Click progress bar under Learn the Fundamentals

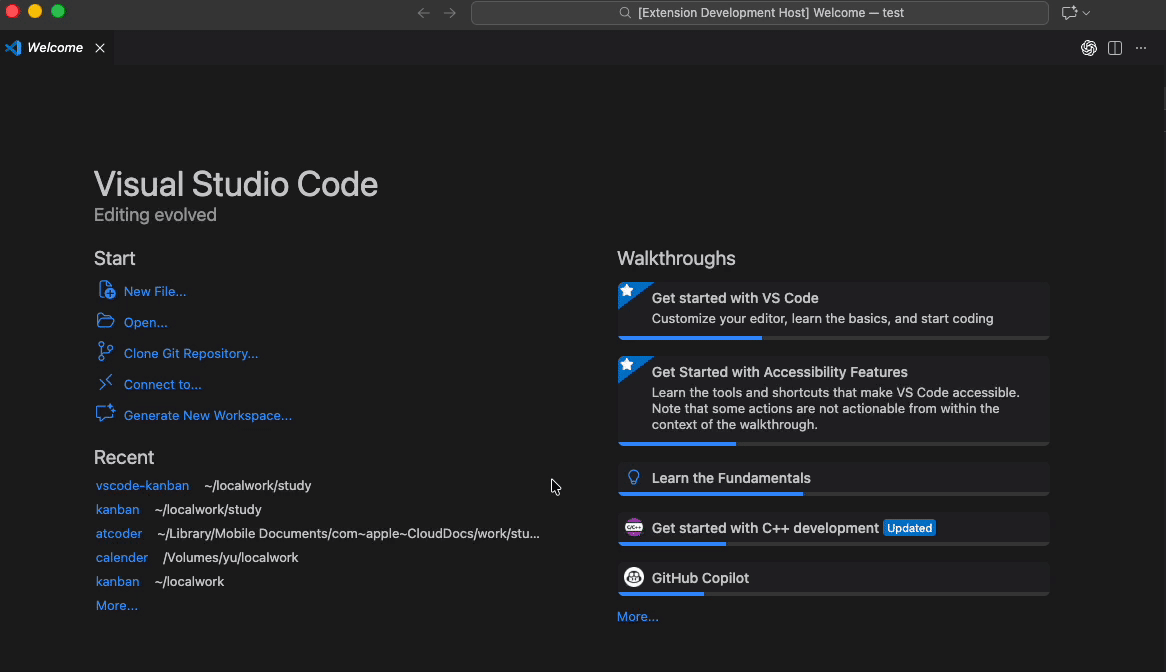coord(834,493)
